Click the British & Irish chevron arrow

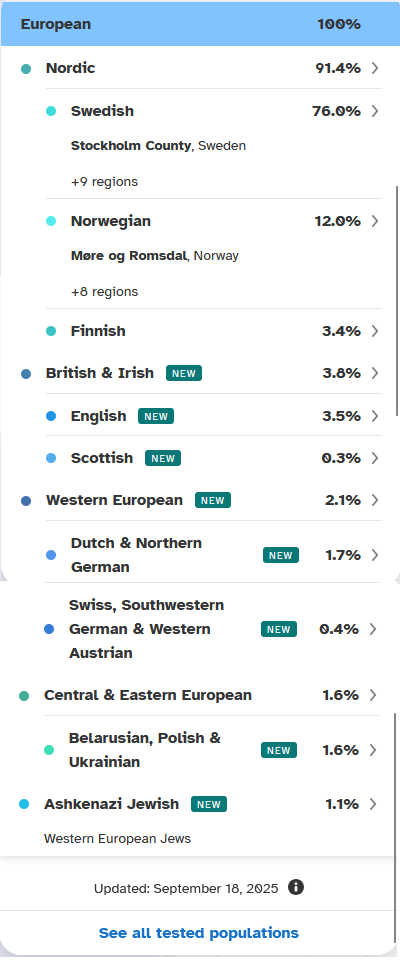(x=375, y=373)
